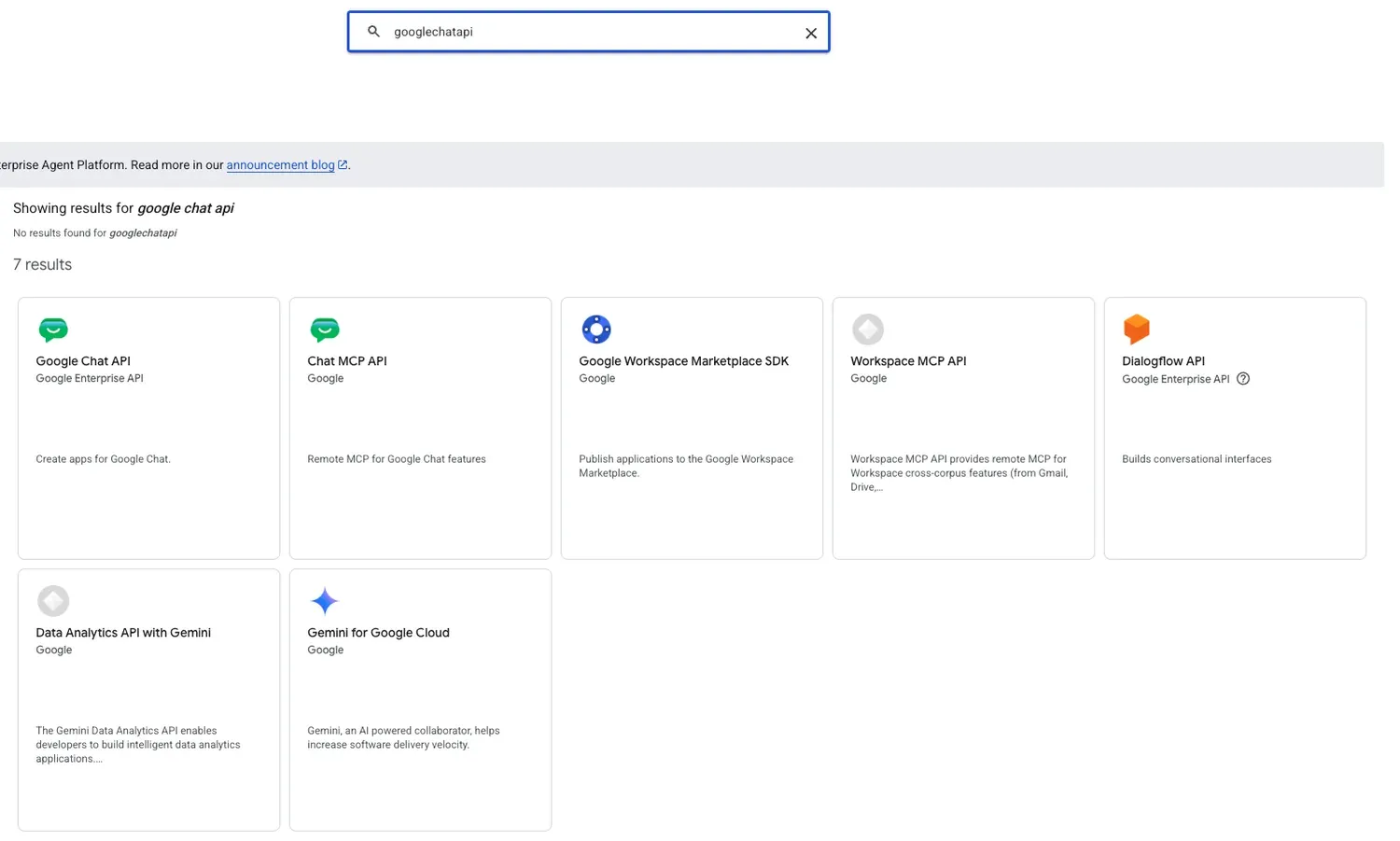Click 'Create apps for Google Chat.' text

[104, 459]
